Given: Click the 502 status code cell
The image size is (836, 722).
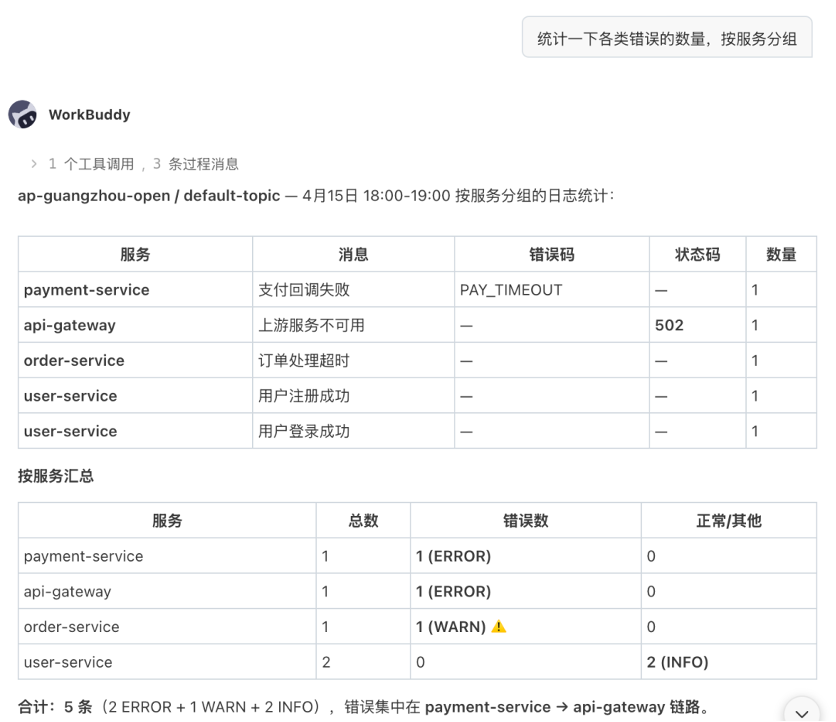Looking at the screenshot, I should click(697, 325).
